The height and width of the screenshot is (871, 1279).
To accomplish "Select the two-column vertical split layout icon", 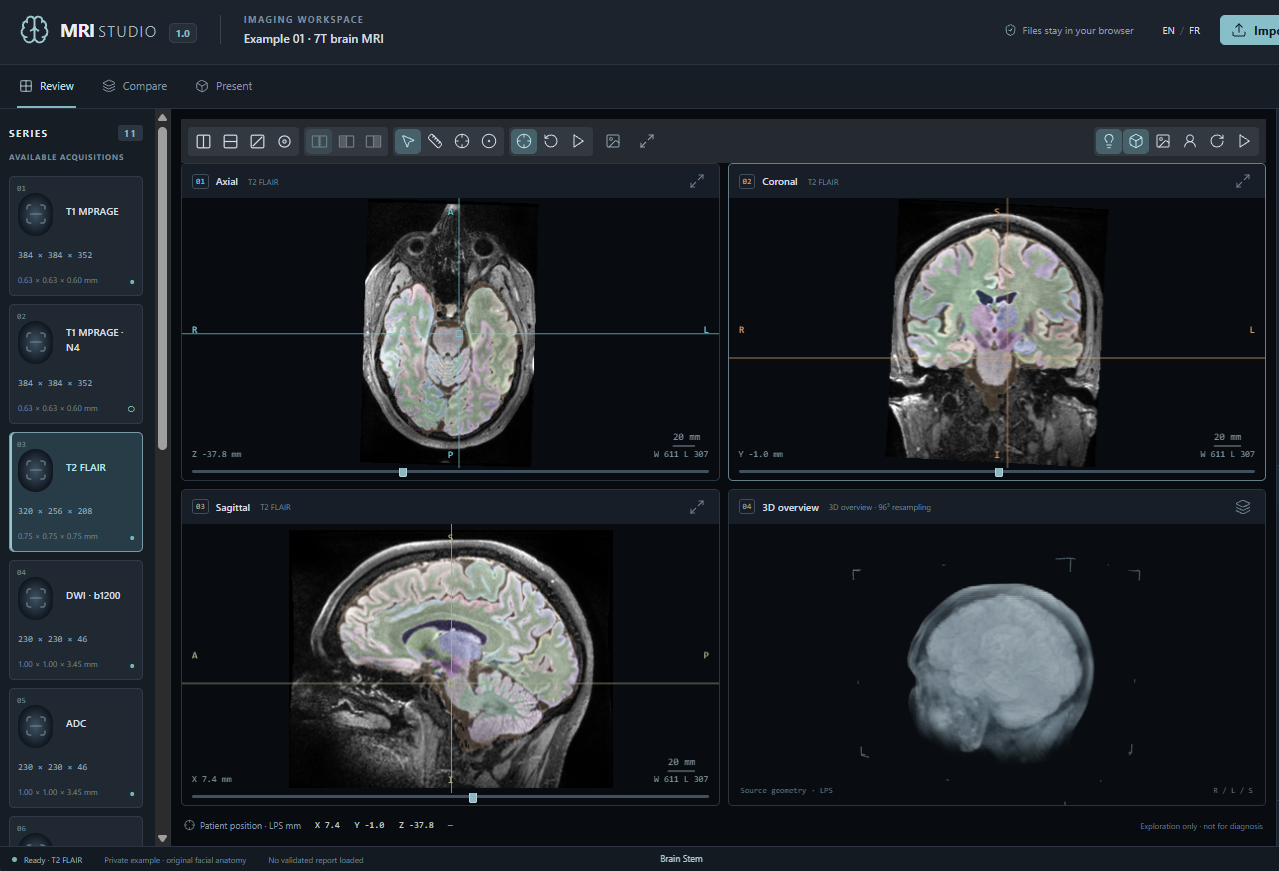I will click(204, 142).
